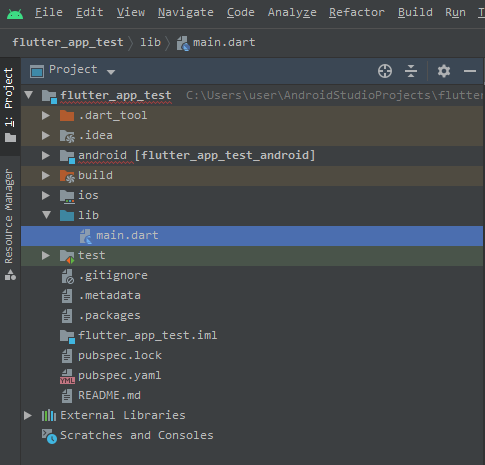Click the .gitignore file icon
The width and height of the screenshot is (485, 465).
coord(68,276)
